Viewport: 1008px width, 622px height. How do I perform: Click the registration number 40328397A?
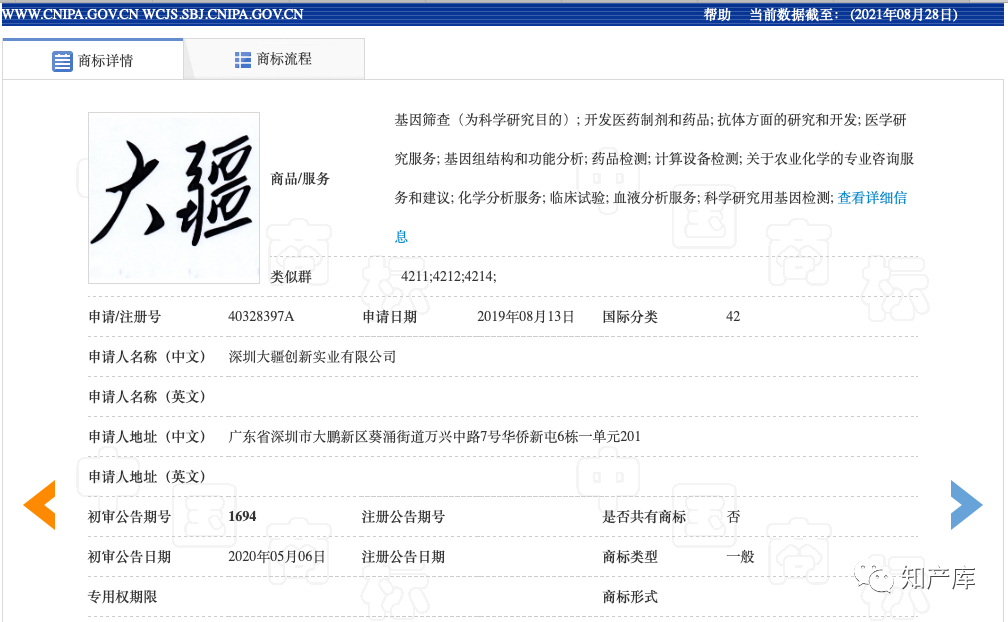(x=261, y=317)
